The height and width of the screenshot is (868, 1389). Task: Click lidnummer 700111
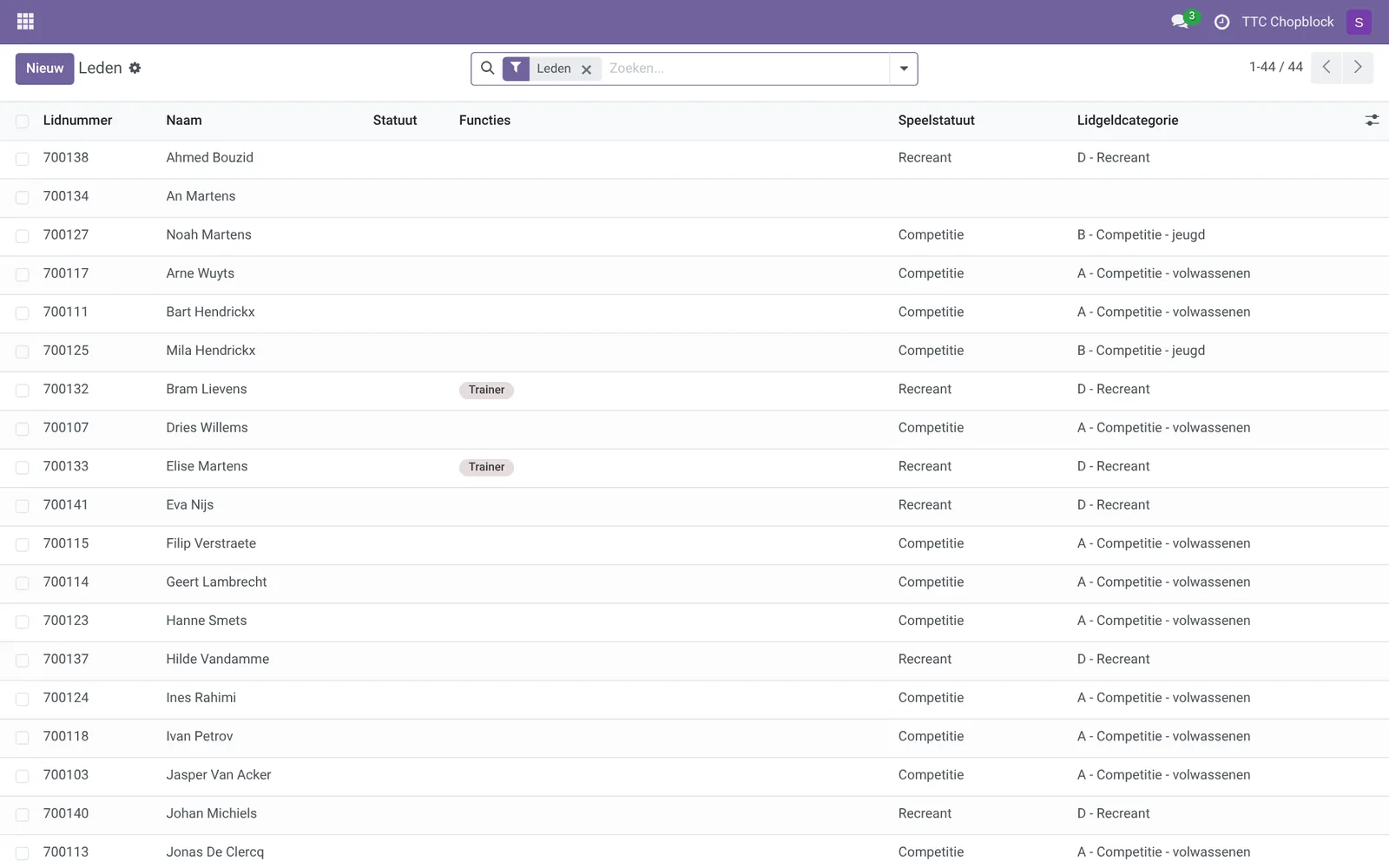[x=66, y=312]
